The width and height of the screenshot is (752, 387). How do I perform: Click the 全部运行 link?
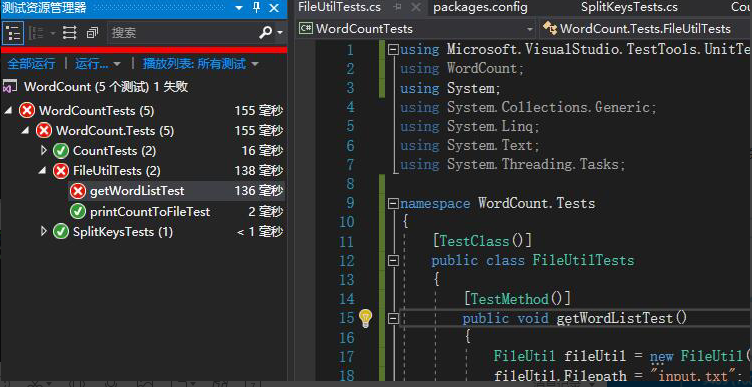(31, 64)
